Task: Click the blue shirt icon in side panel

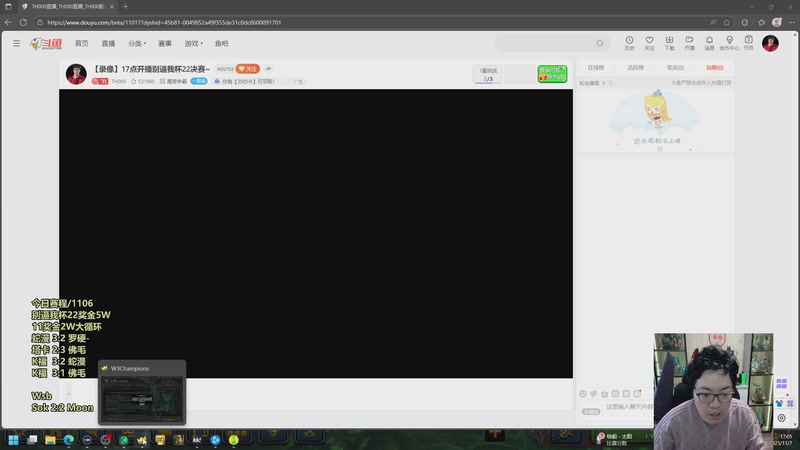Action: click(x=779, y=403)
